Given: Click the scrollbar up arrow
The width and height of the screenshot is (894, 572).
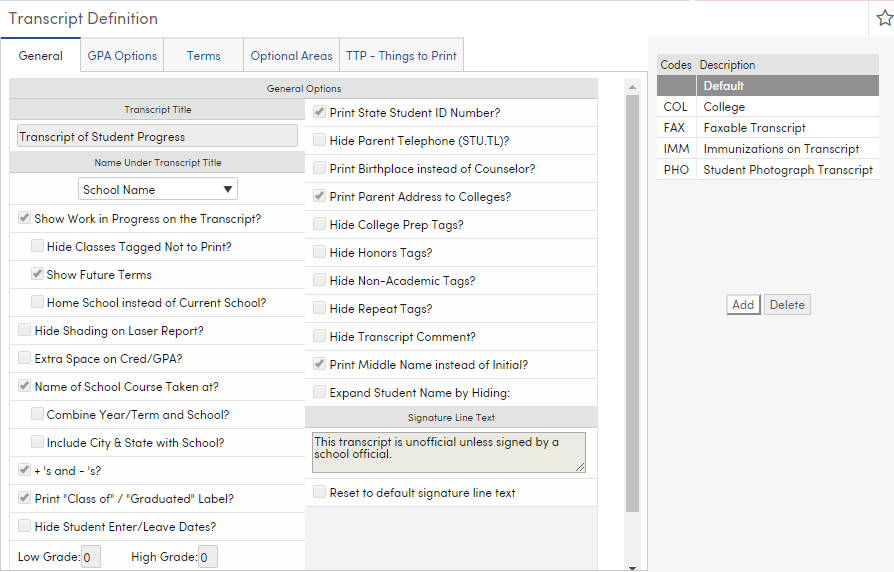Looking at the screenshot, I should [632, 87].
